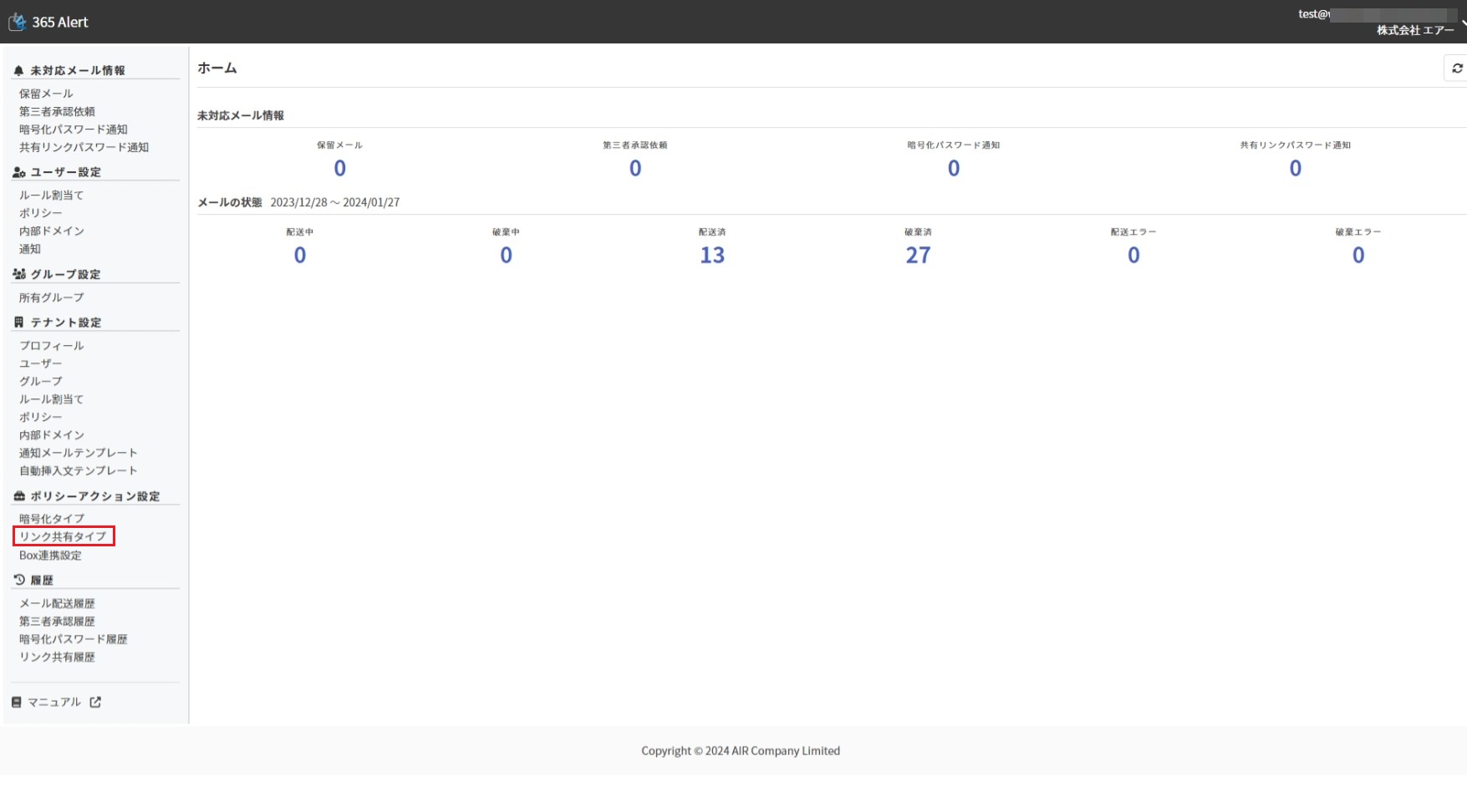Viewport: 1467px width, 812px height.
Task: Click the toolbox icon beside ポリシーアクション設定
Action: tap(18, 496)
